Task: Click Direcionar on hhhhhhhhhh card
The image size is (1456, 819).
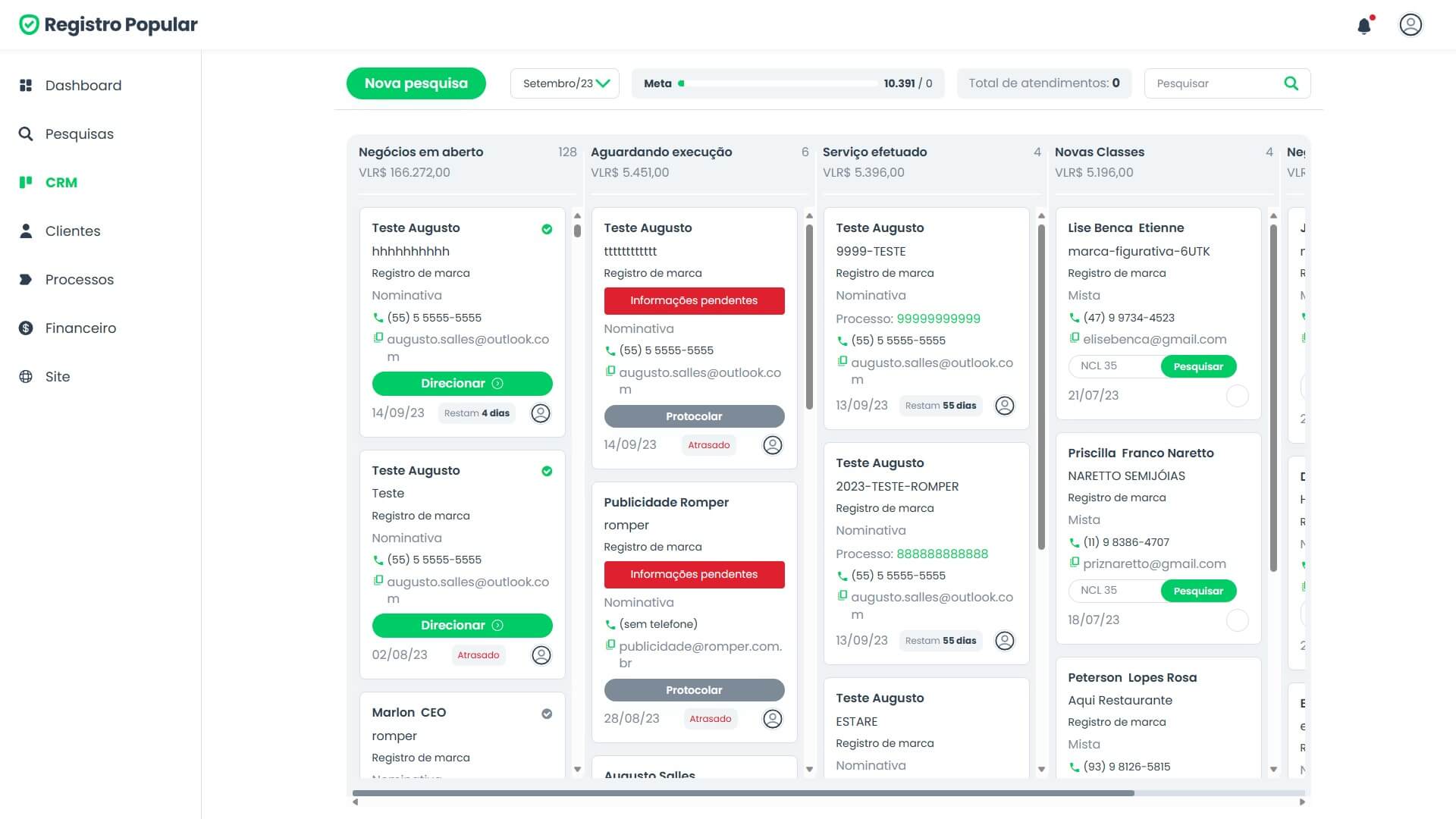Action: pyautogui.click(x=462, y=384)
